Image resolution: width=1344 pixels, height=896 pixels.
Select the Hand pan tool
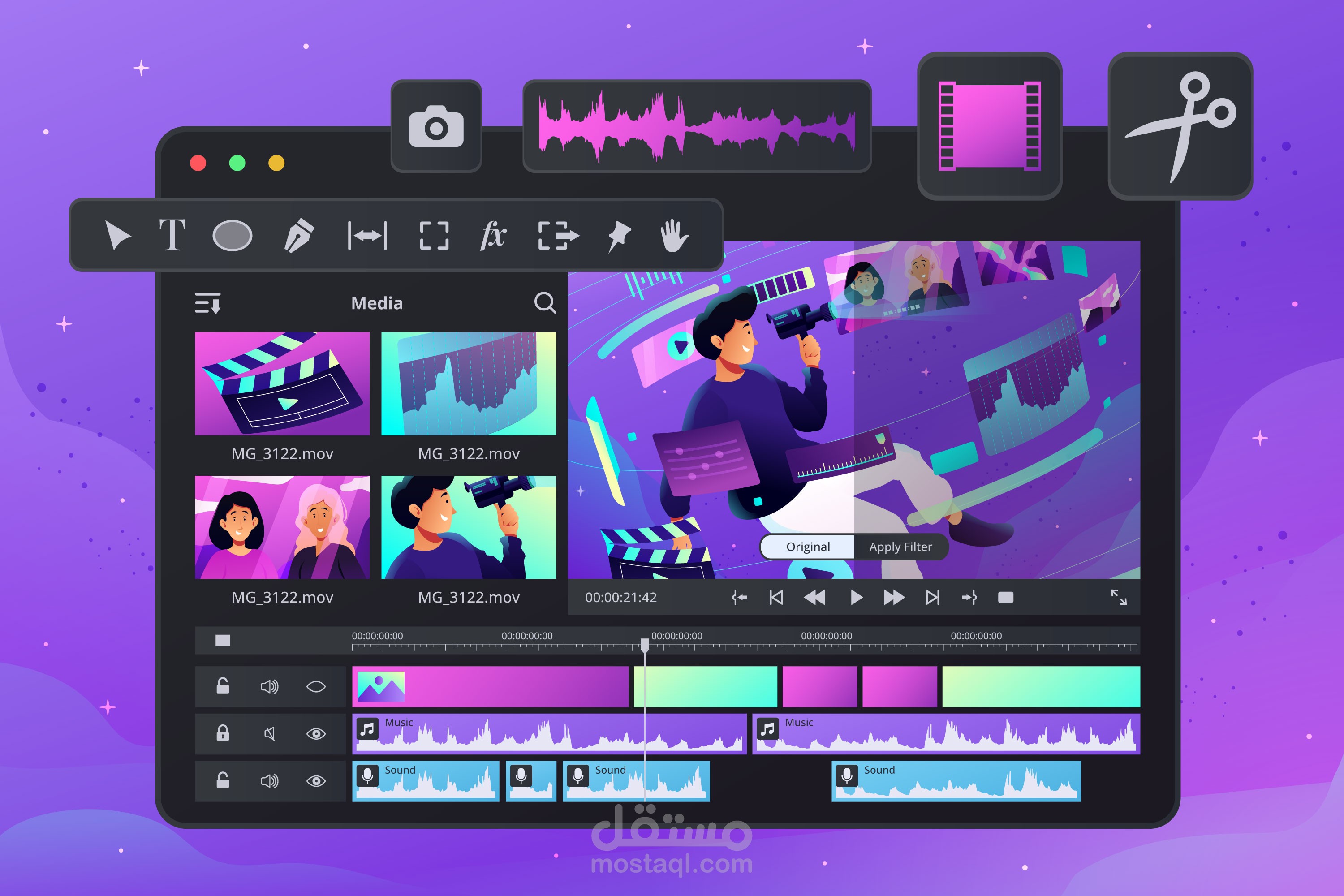(x=674, y=236)
